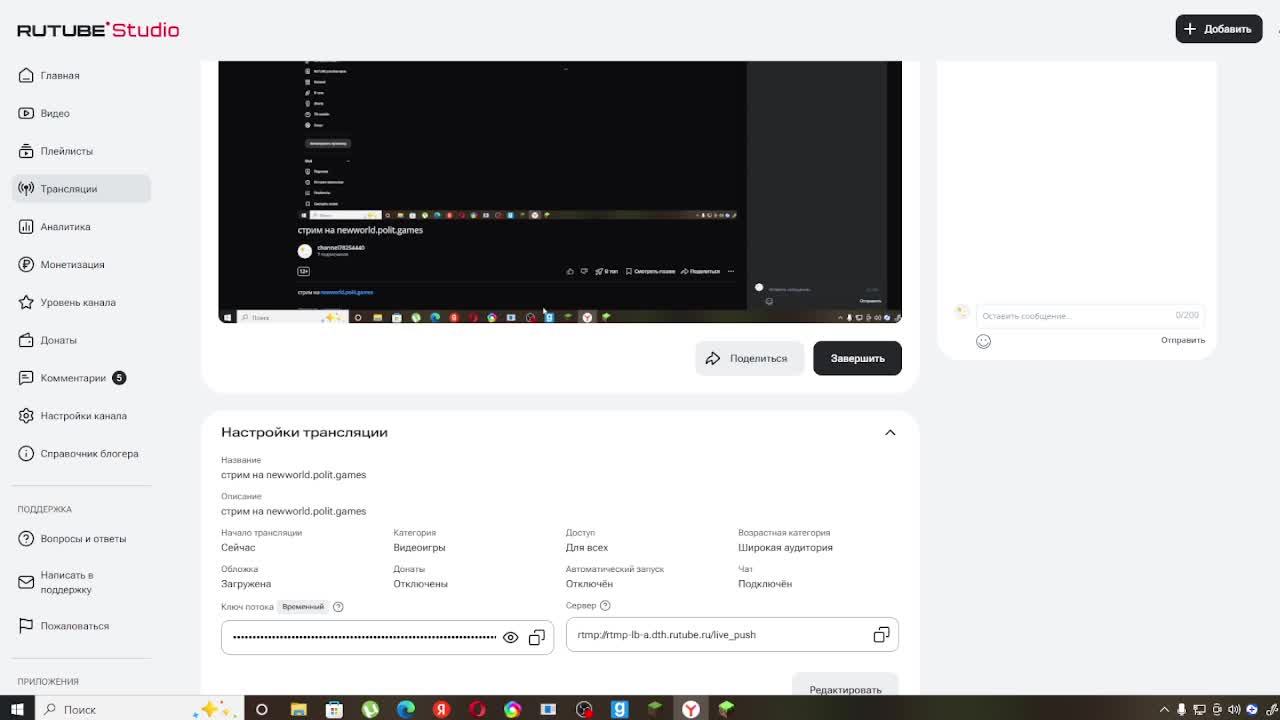Open the Главная page in sidebar
Screen dimensions: 1280x720
coord(60,75)
